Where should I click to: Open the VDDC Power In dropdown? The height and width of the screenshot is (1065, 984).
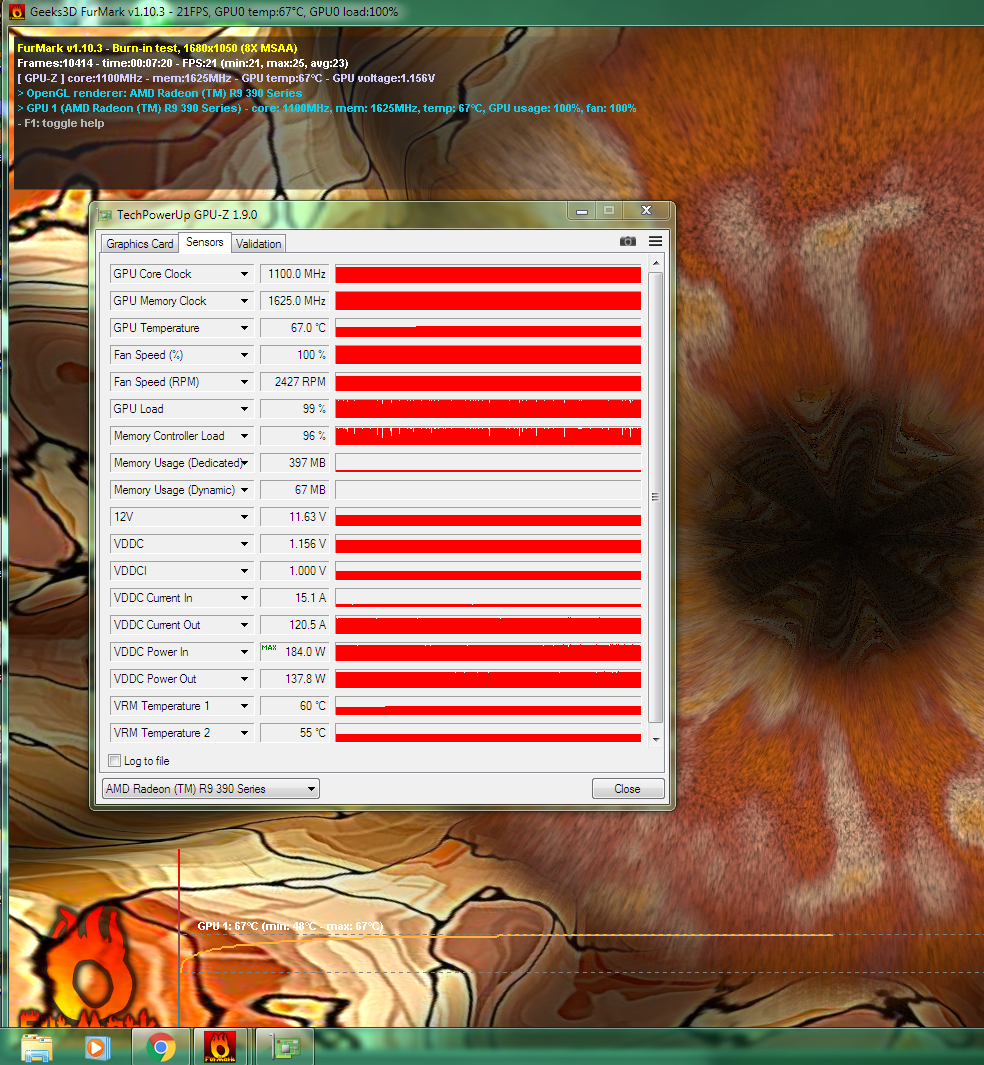tap(244, 652)
